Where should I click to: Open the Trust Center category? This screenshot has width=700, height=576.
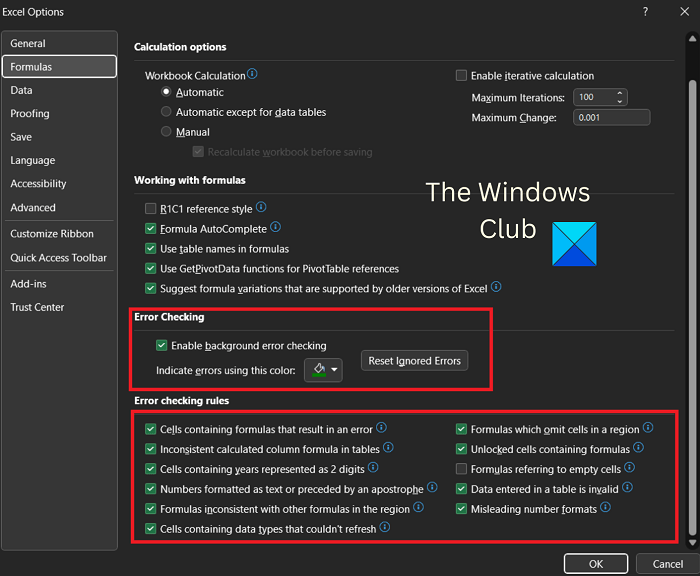coord(59,307)
